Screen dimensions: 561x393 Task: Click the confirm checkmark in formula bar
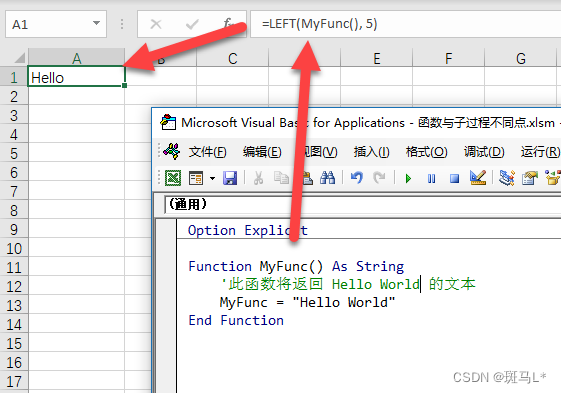(x=192, y=24)
